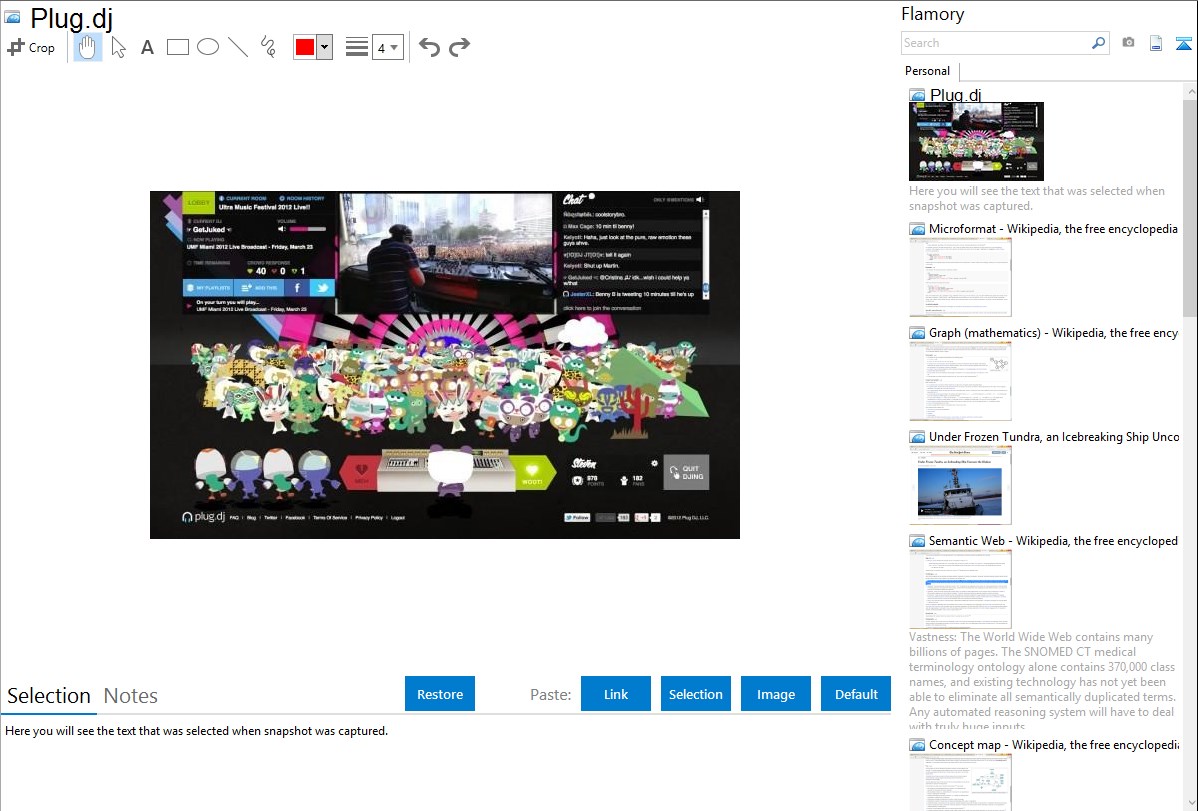1198x811 pixels.
Task: Open the color picker dropdown arrow
Action: [x=324, y=47]
